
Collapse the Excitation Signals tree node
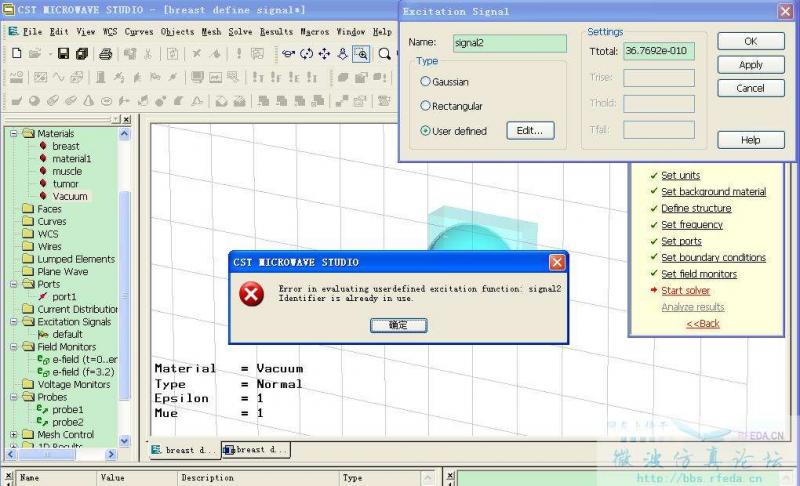13,322
